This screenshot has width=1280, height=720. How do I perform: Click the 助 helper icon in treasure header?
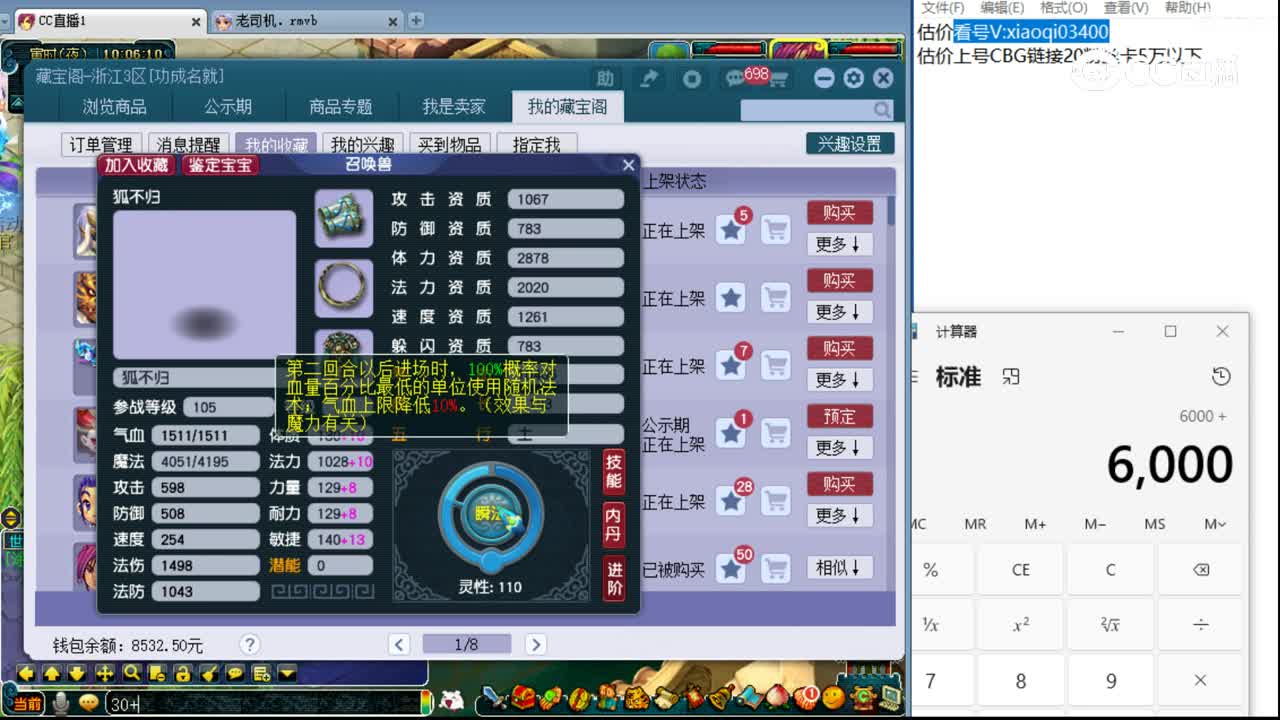click(605, 78)
